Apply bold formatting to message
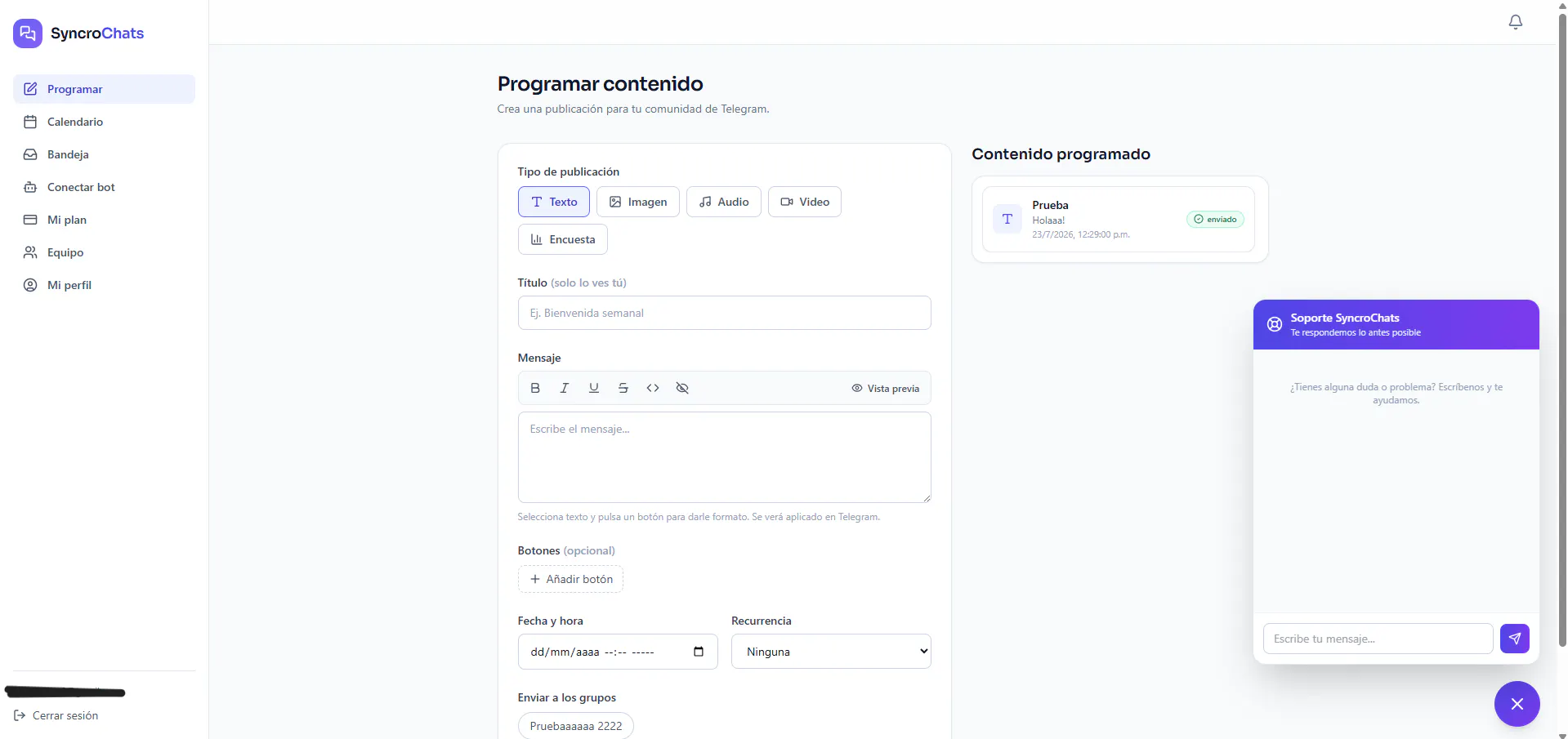This screenshot has width=1568, height=739. (535, 388)
